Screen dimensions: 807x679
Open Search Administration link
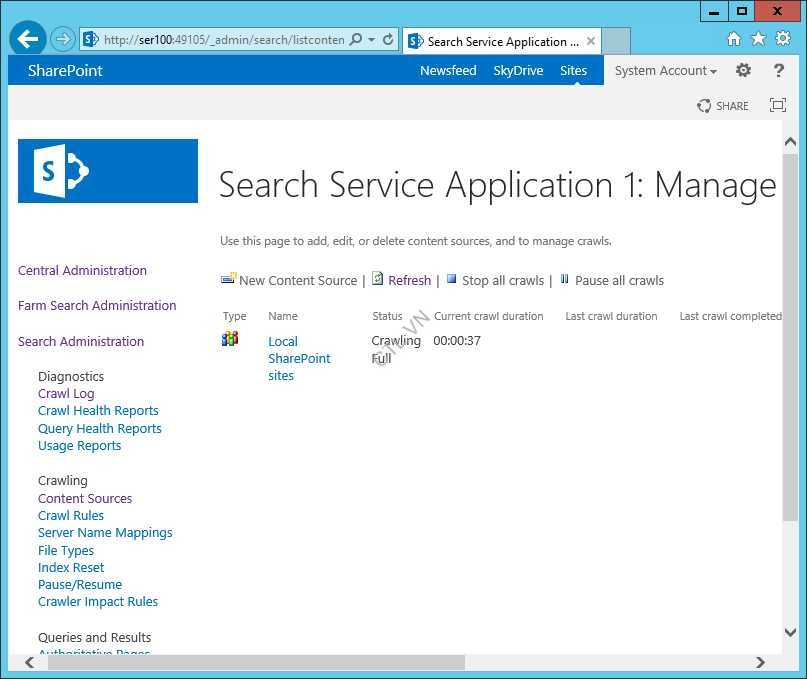tap(81, 341)
